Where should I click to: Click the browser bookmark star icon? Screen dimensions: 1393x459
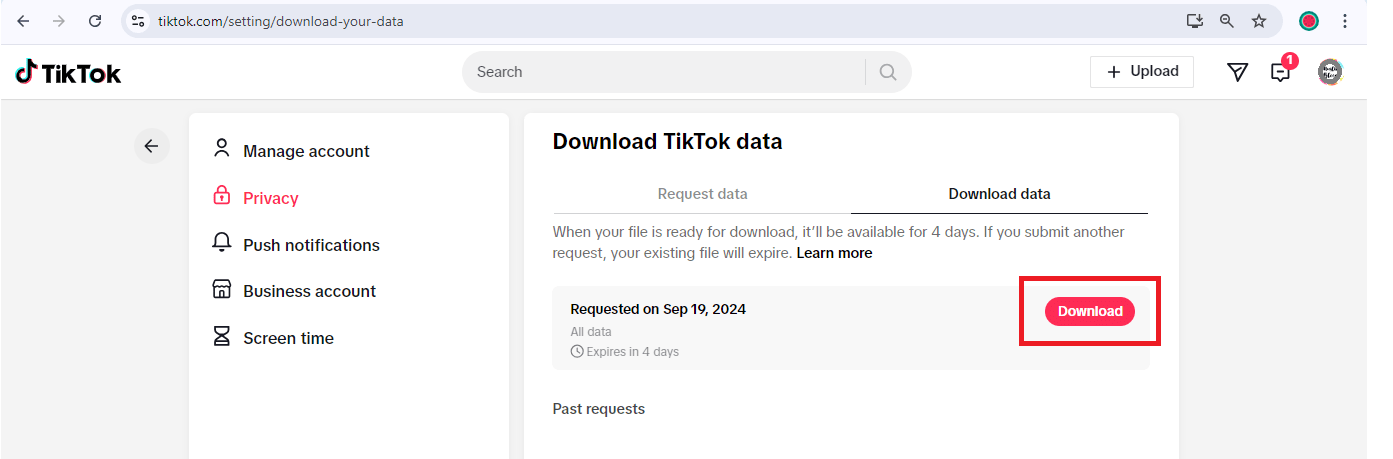(x=1259, y=20)
